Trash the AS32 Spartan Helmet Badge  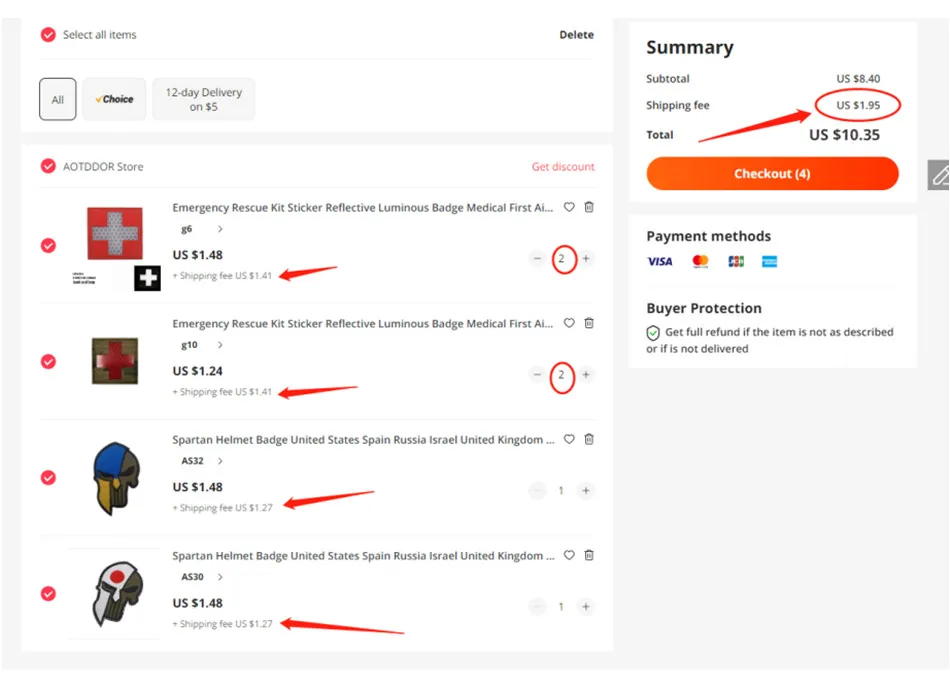[x=589, y=439]
